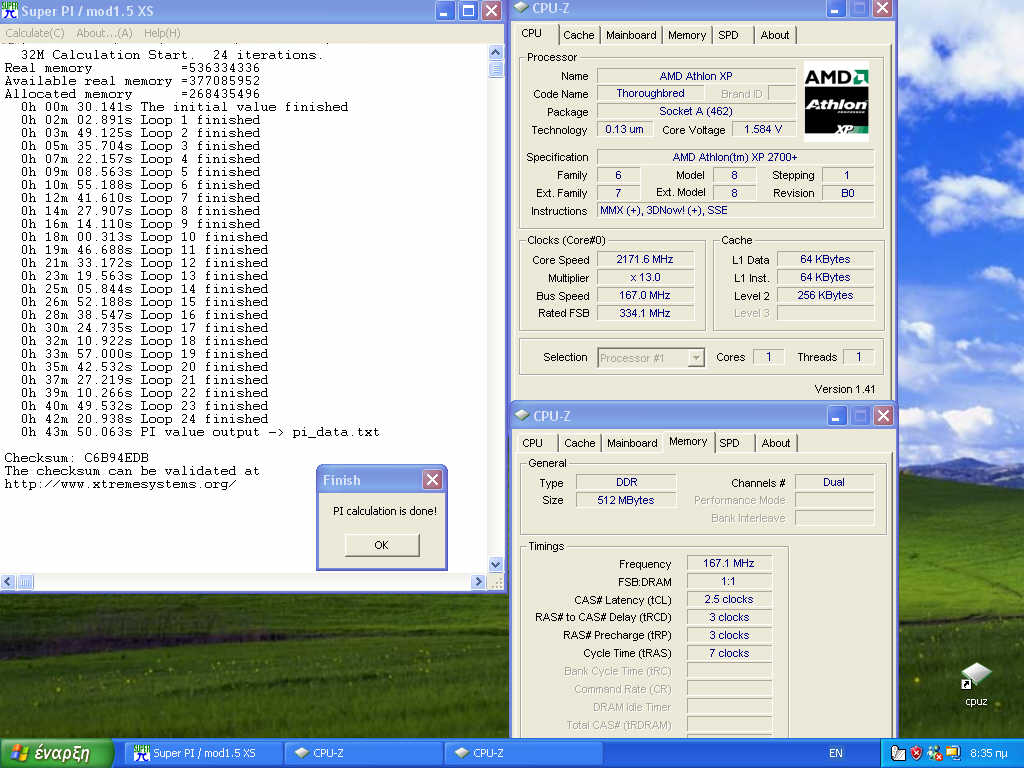Click the 8:35 clock in the tray
Viewport: 1024px width, 768px height.
point(988,753)
